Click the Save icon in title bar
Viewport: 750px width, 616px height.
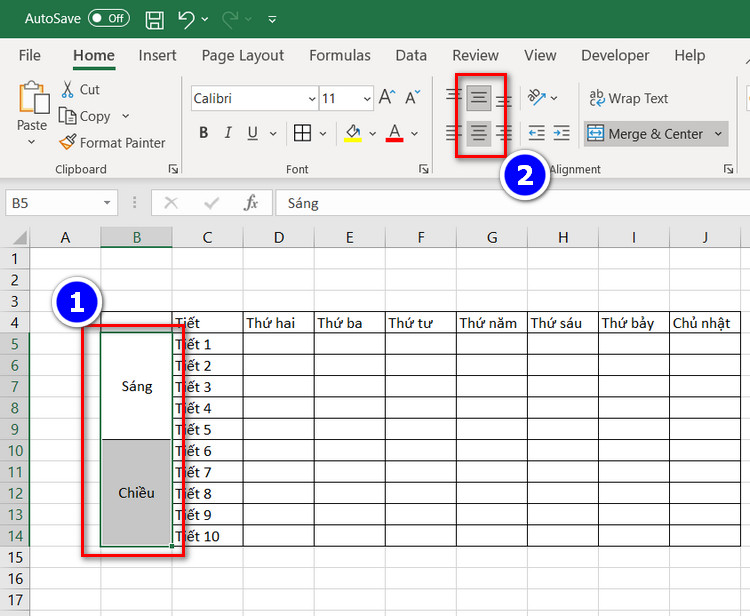point(154,20)
